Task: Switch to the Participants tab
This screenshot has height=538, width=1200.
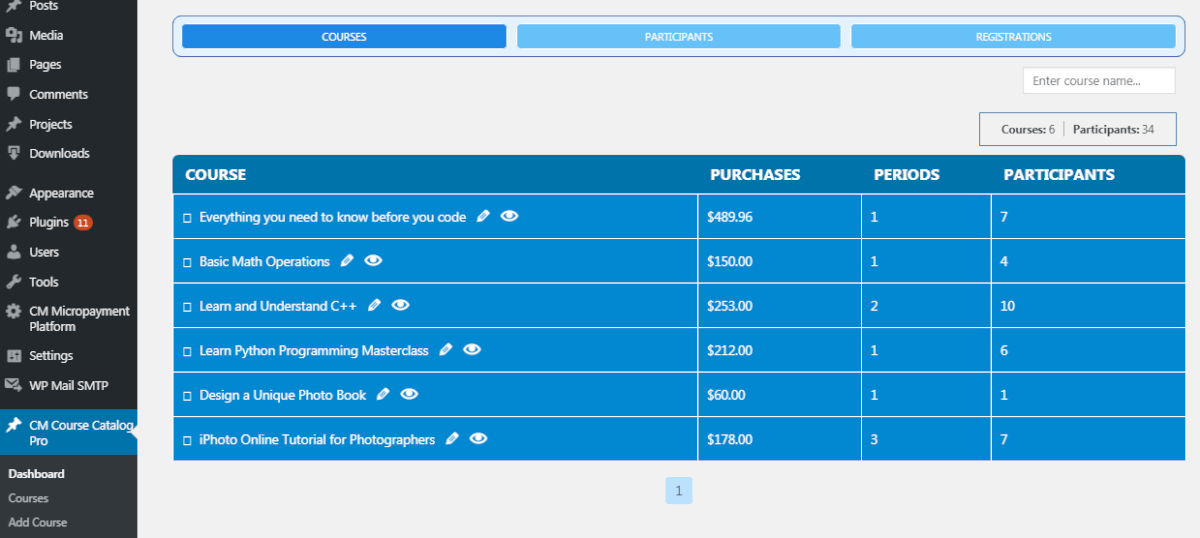Action: pos(678,37)
